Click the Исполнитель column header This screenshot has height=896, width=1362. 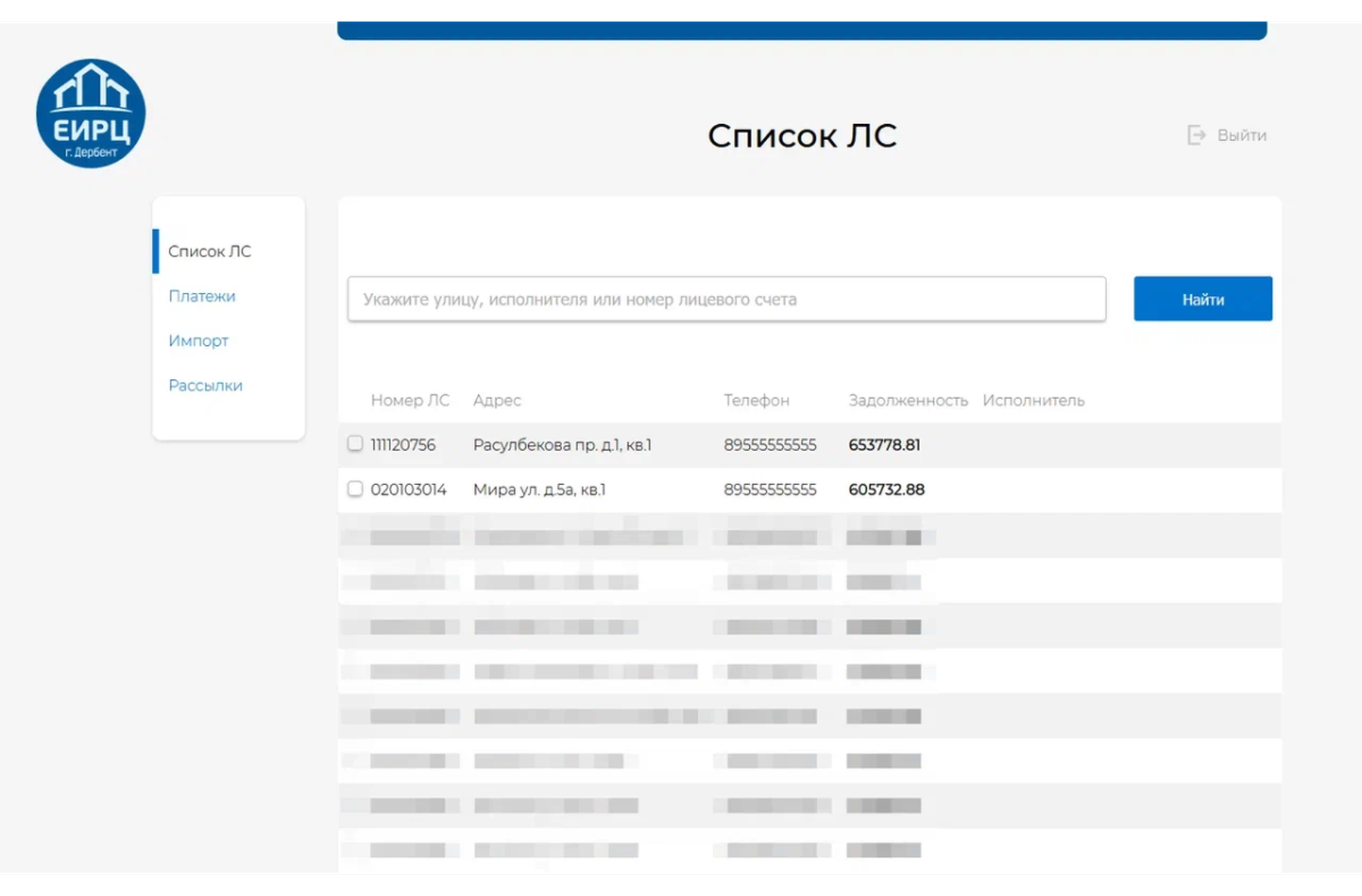pos(1034,400)
